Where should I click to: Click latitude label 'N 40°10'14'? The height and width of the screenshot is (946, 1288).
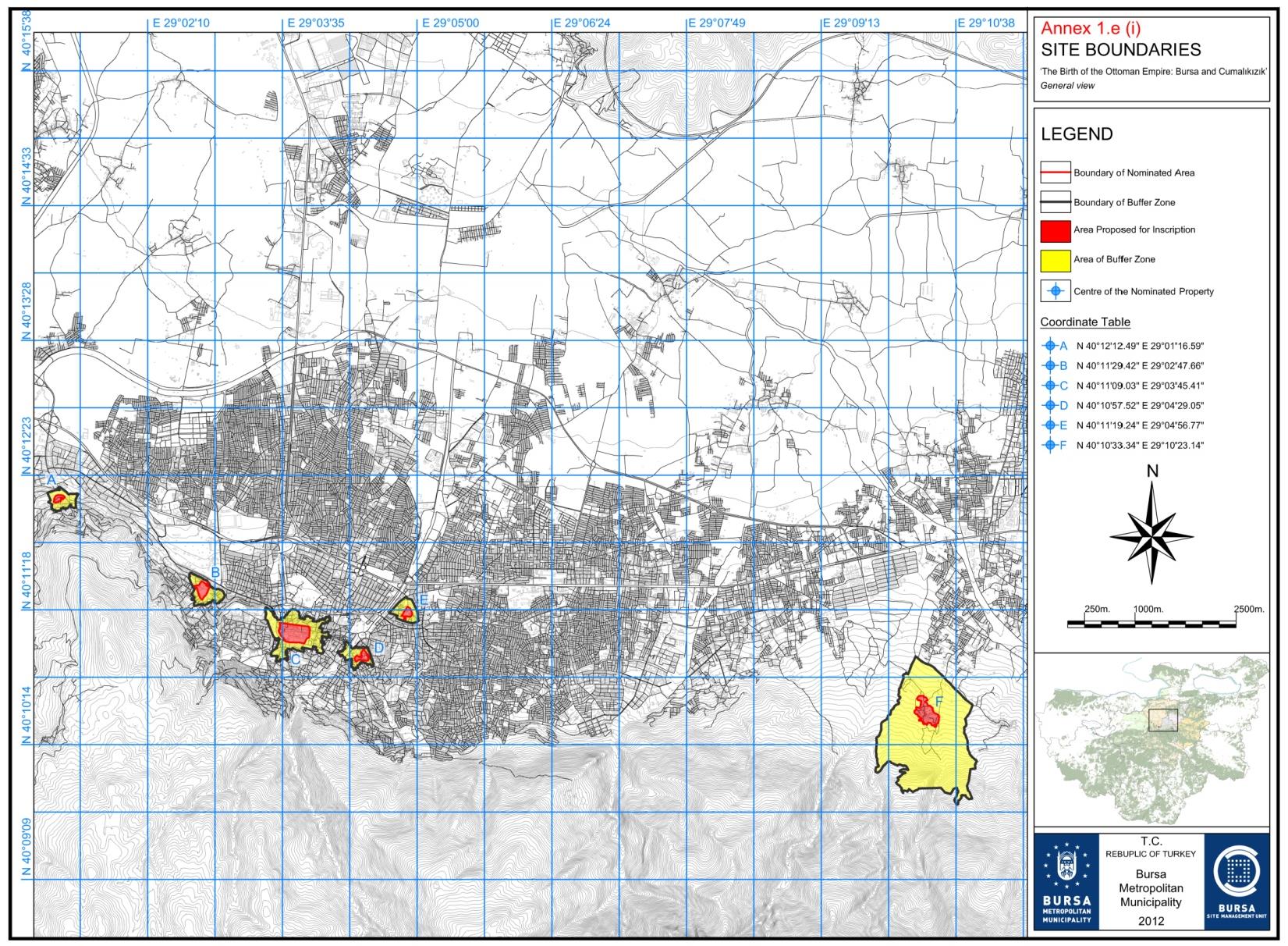coord(27,716)
